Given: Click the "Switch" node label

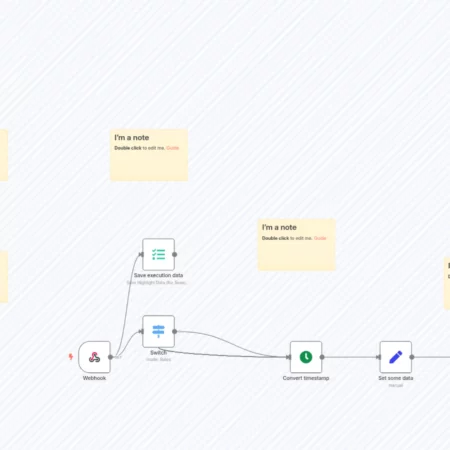Looking at the screenshot, I should [x=158, y=352].
